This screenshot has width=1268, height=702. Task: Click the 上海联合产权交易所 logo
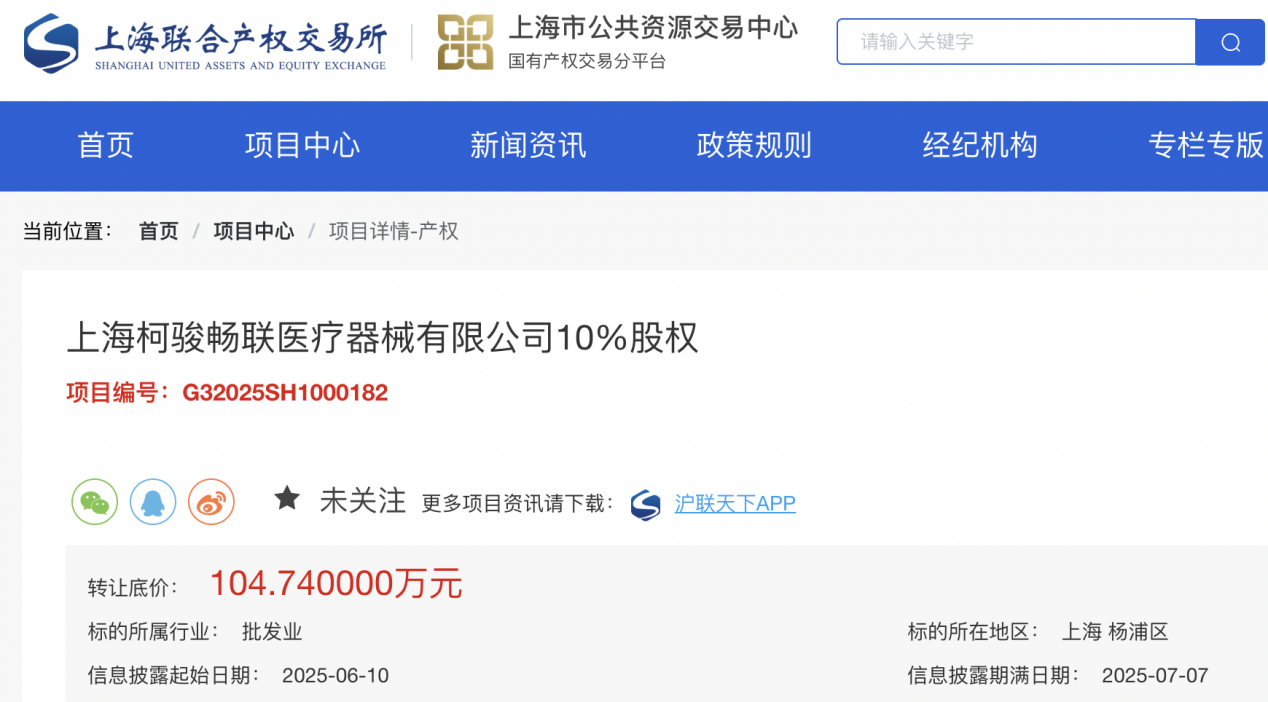point(205,44)
